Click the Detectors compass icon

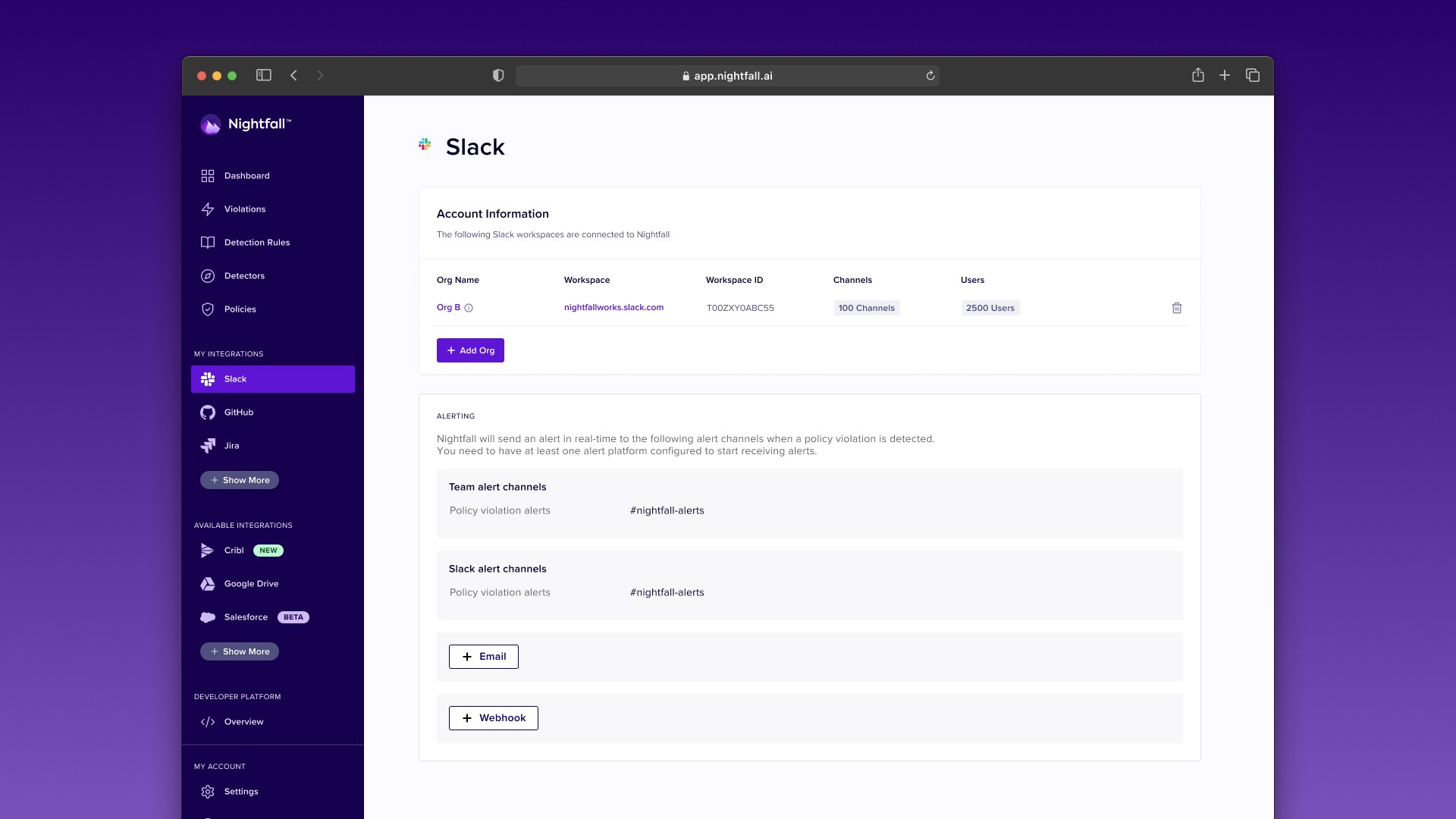[x=208, y=276]
